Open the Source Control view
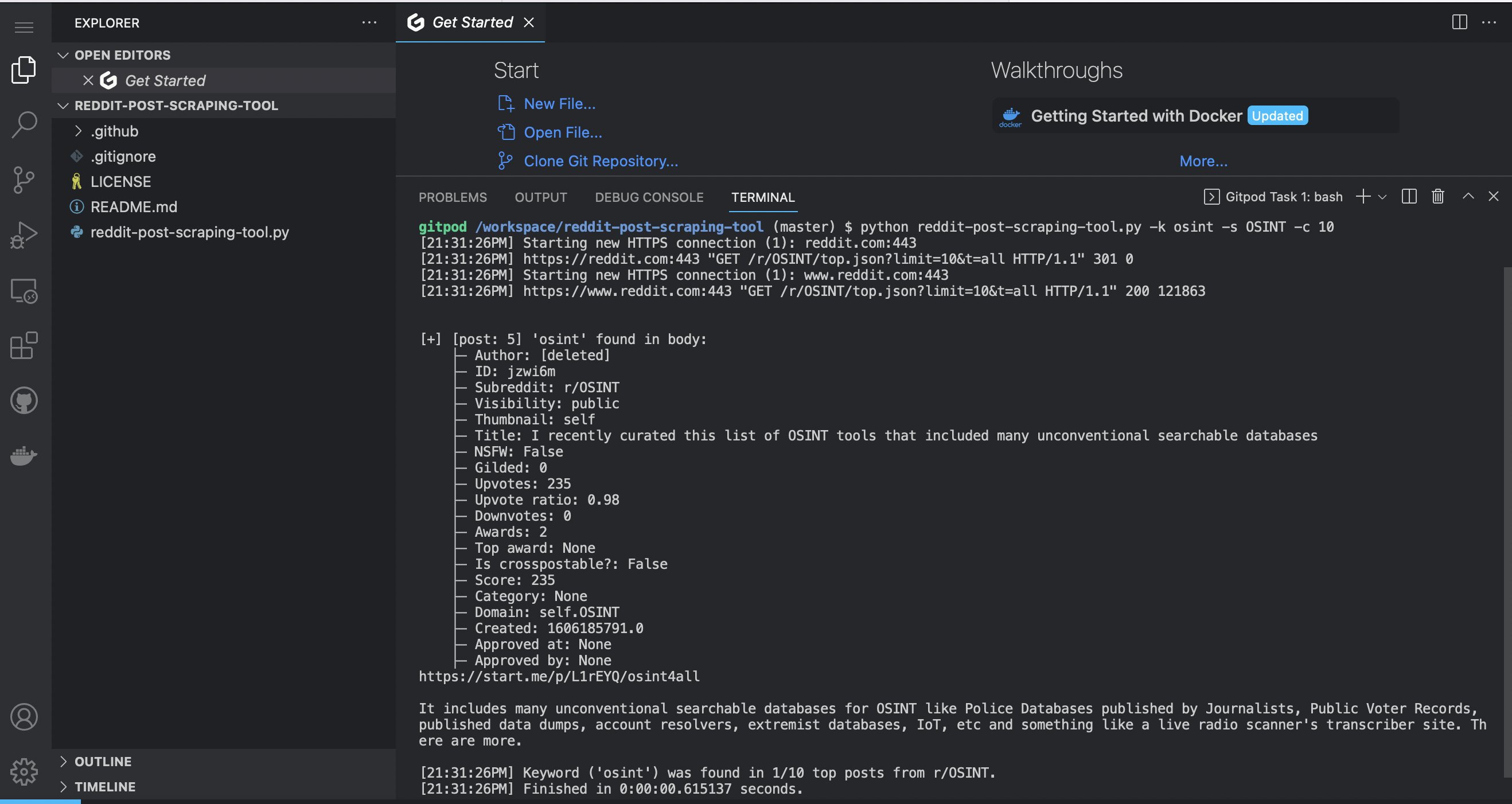The width and height of the screenshot is (1512, 804). point(24,179)
